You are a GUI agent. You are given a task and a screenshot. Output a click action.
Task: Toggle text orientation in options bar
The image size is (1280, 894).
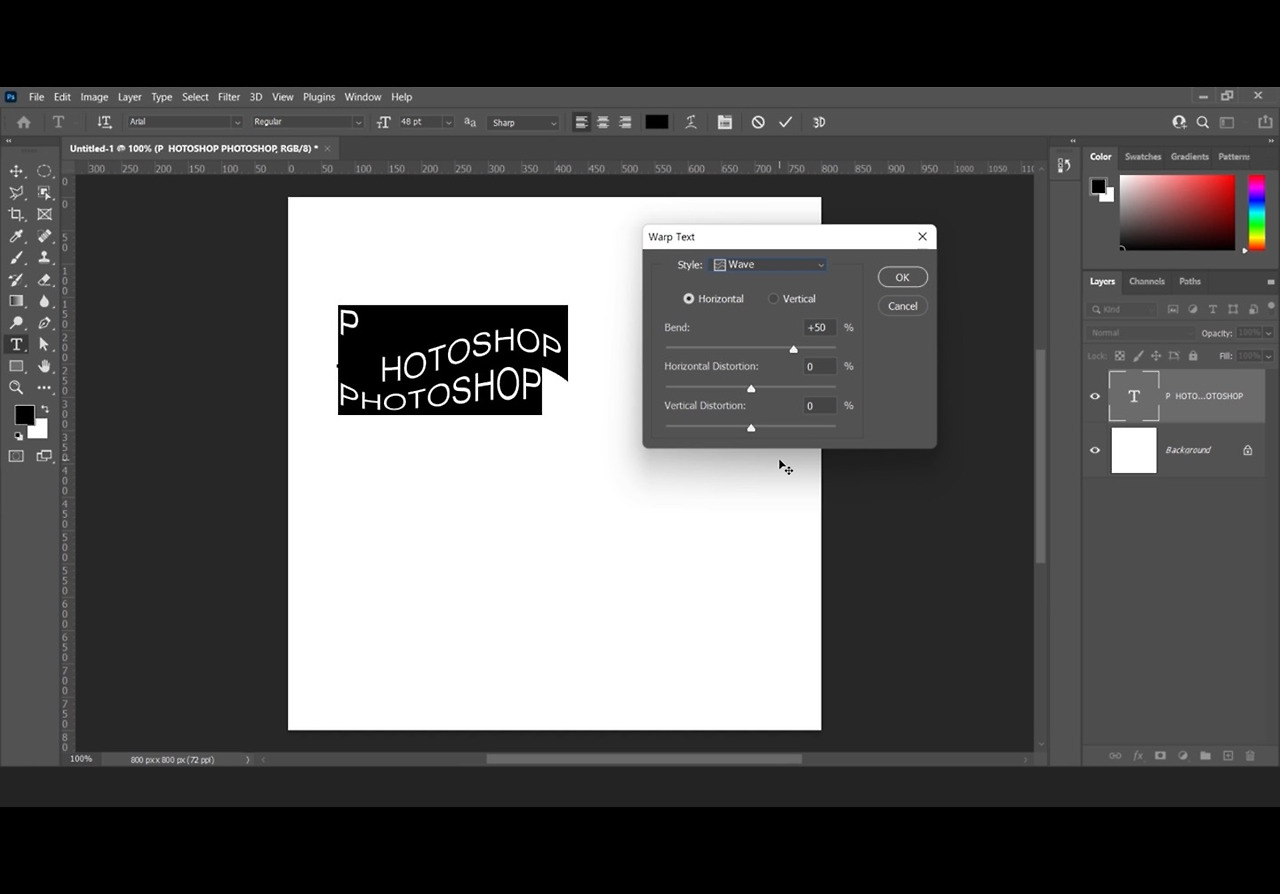[104, 122]
